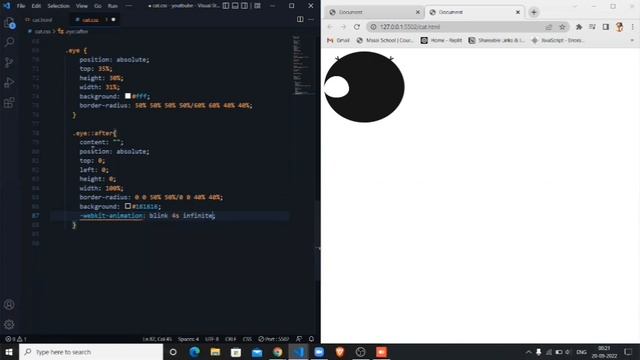Open editor More Actions ellipsis menu
The height and width of the screenshot is (360, 640).
(x=311, y=19)
